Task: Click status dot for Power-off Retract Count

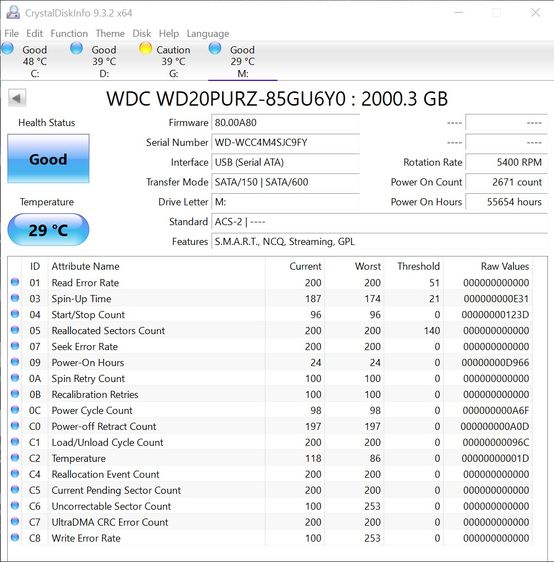Action: click(x=15, y=425)
